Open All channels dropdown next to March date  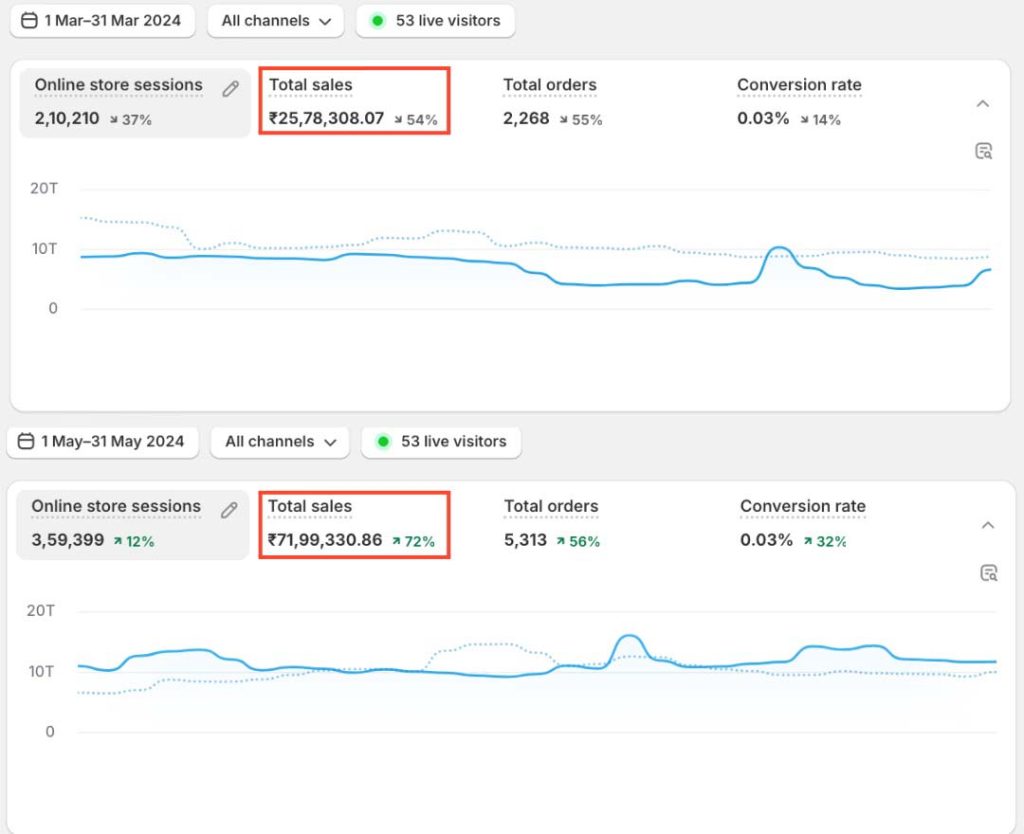[275, 21]
